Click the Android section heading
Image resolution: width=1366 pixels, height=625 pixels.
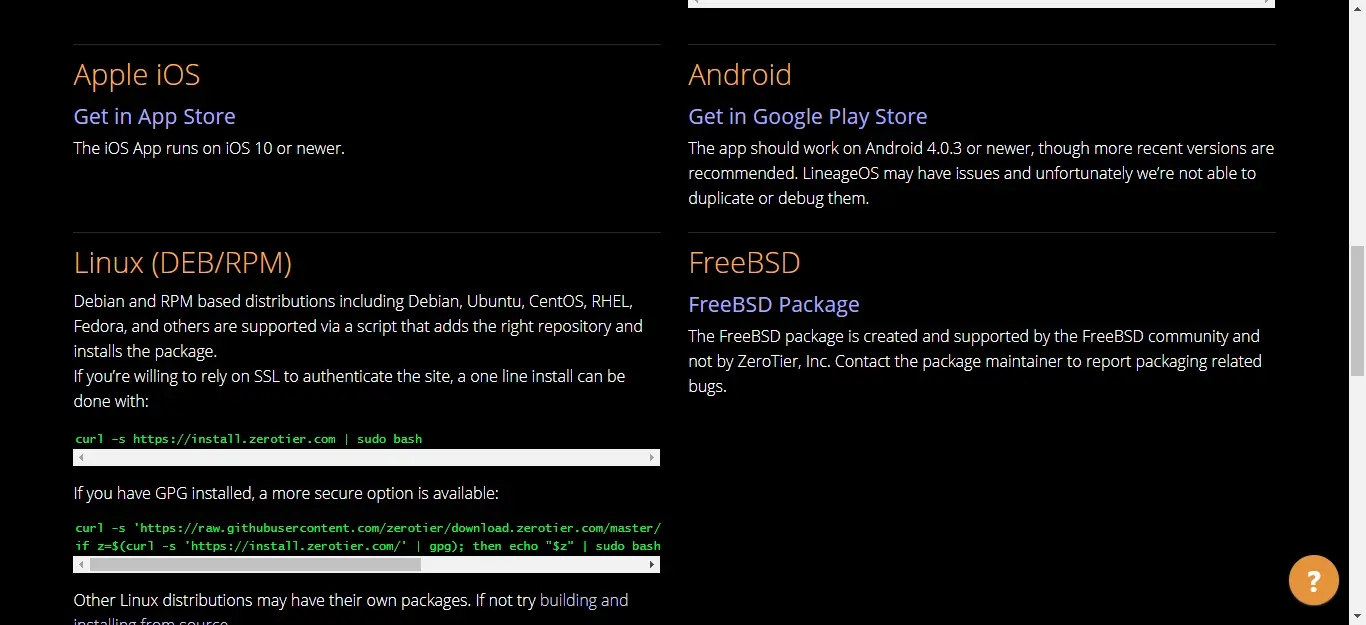point(739,75)
